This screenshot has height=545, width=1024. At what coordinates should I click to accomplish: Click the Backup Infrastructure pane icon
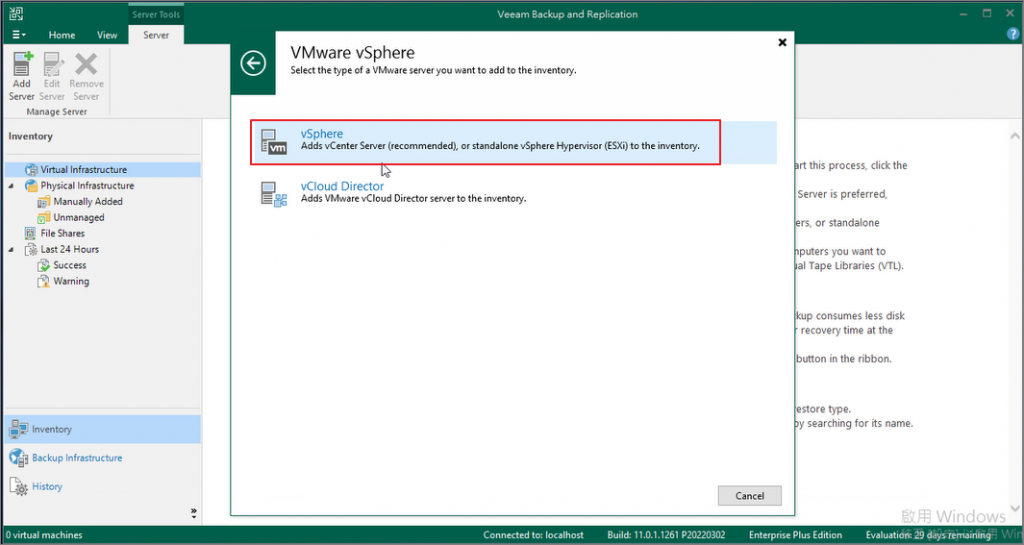tap(18, 458)
